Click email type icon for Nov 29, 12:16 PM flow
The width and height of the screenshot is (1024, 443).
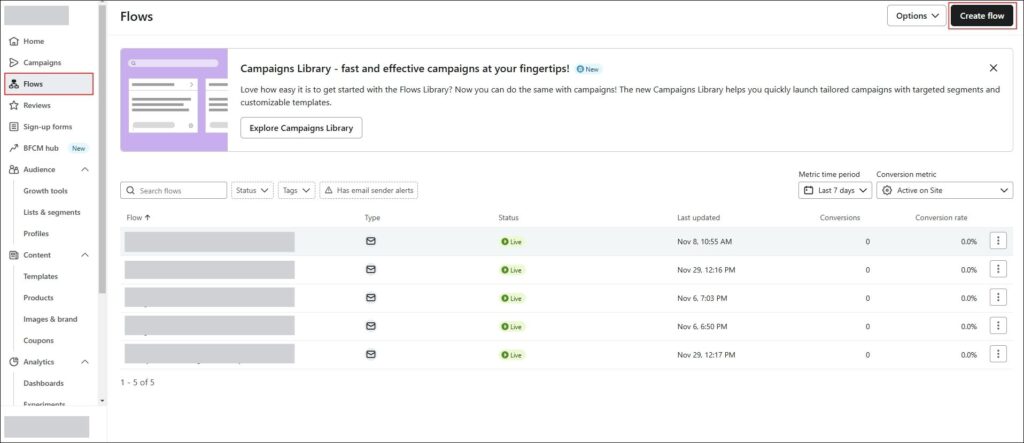tap(370, 269)
